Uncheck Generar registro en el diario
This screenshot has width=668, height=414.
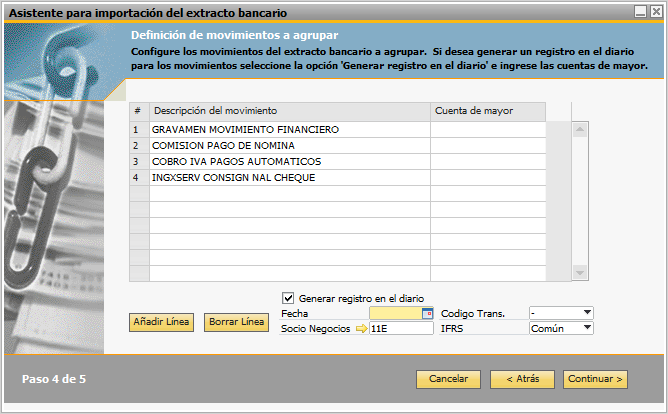click(x=290, y=298)
